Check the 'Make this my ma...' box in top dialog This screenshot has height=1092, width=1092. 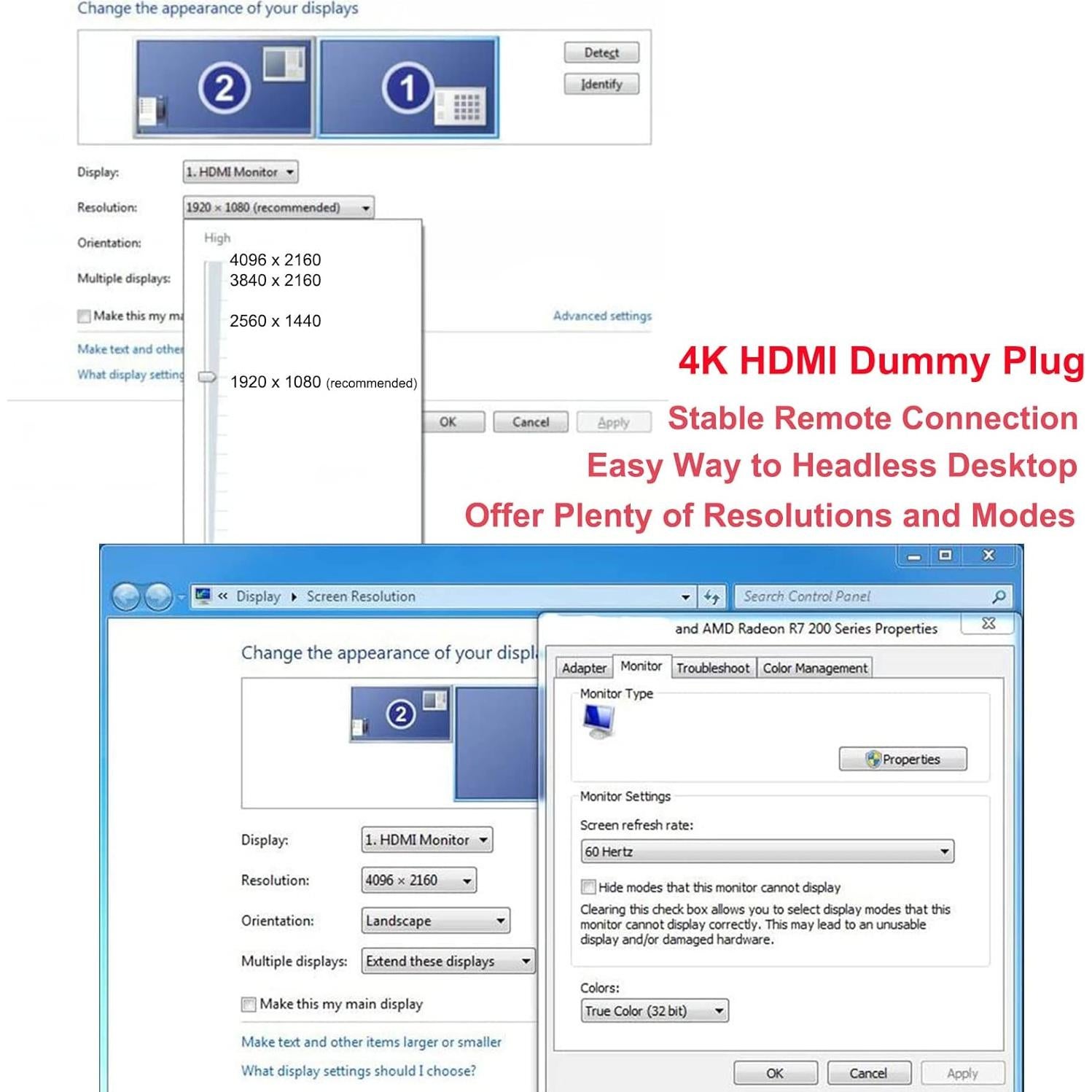[x=84, y=316]
